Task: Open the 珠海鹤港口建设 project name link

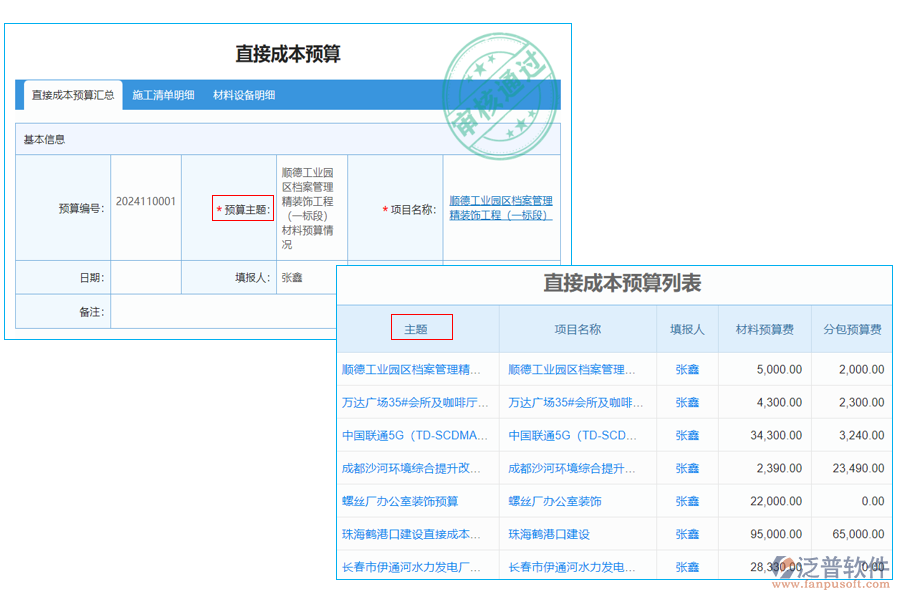Action: point(547,534)
